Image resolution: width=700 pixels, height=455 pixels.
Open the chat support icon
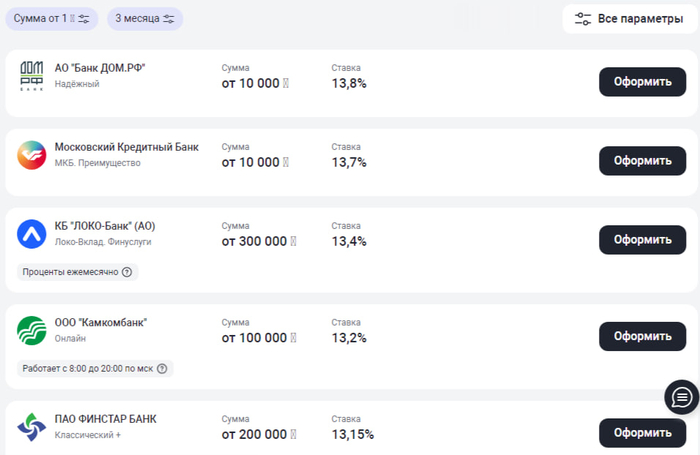click(x=681, y=397)
